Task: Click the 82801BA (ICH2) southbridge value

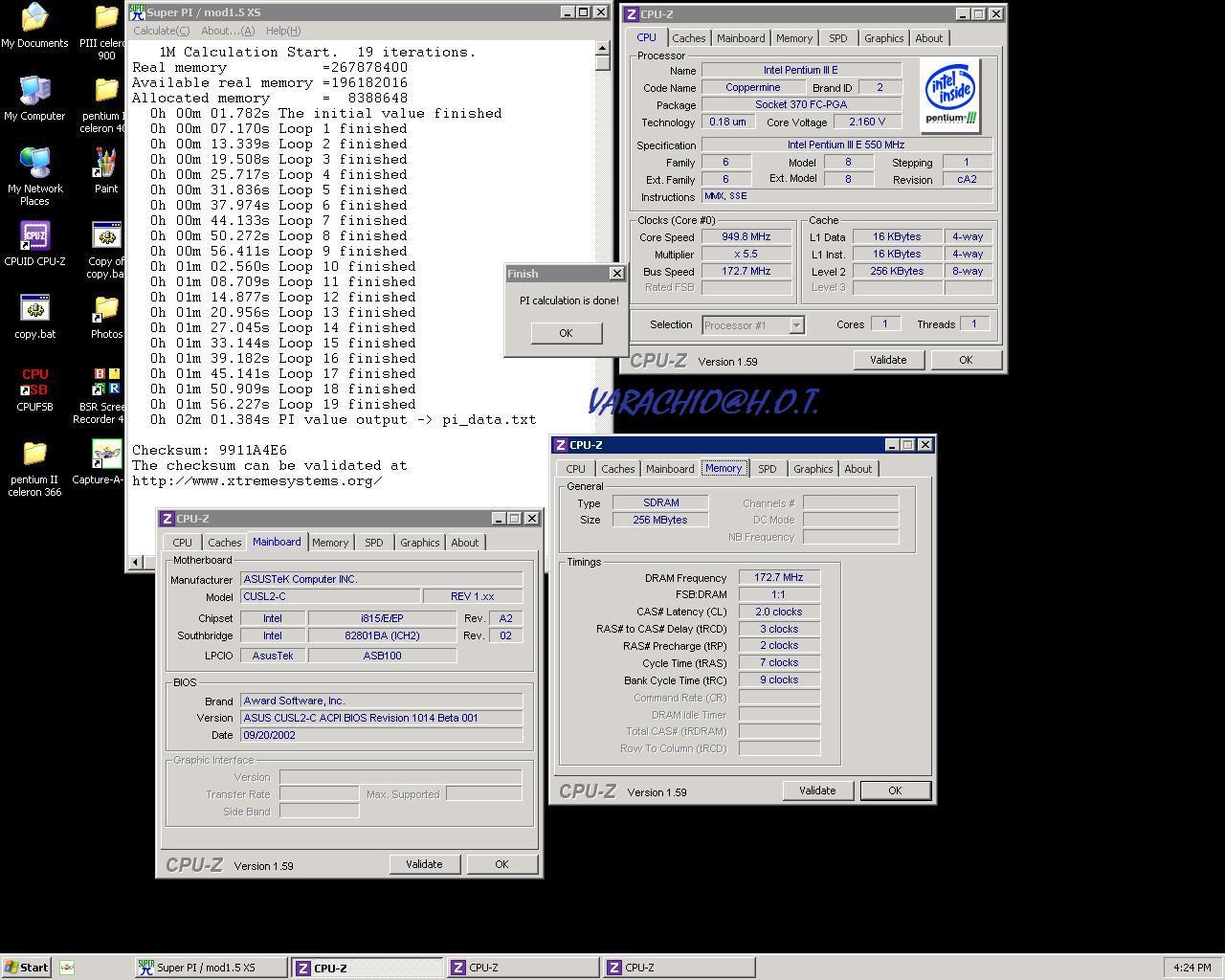Action: [382, 635]
